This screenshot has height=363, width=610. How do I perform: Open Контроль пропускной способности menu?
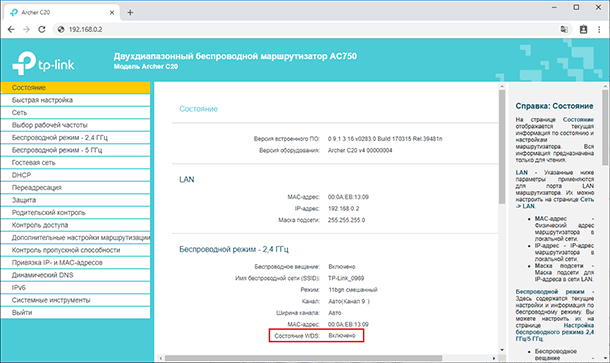coord(75,250)
